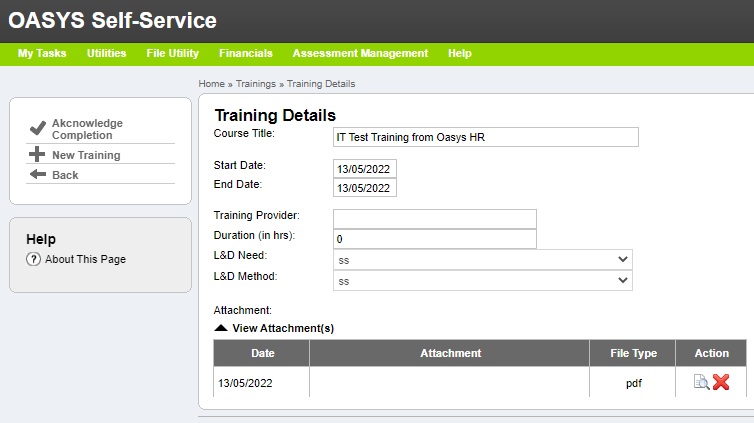The width and height of the screenshot is (754, 423).
Task: Click the Start Date field
Action: coord(364,169)
